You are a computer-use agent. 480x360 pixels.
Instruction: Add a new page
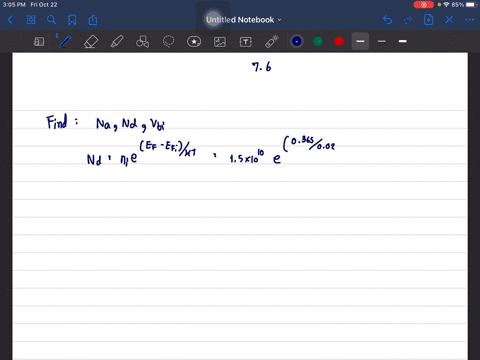(428, 20)
